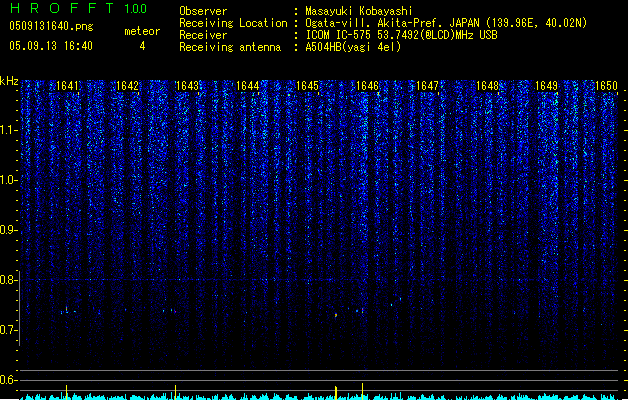The image size is (629, 400).
Task: Click the 1643 time marker
Action: pyautogui.click(x=187, y=85)
